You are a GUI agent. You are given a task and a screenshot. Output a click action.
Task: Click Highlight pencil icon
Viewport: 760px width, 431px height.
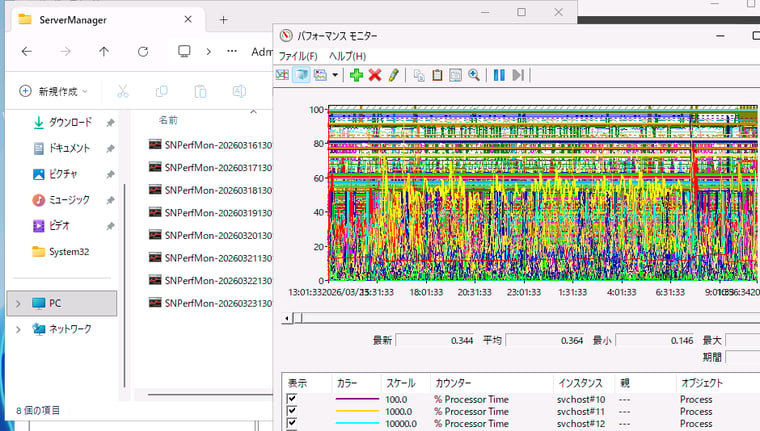(393, 75)
